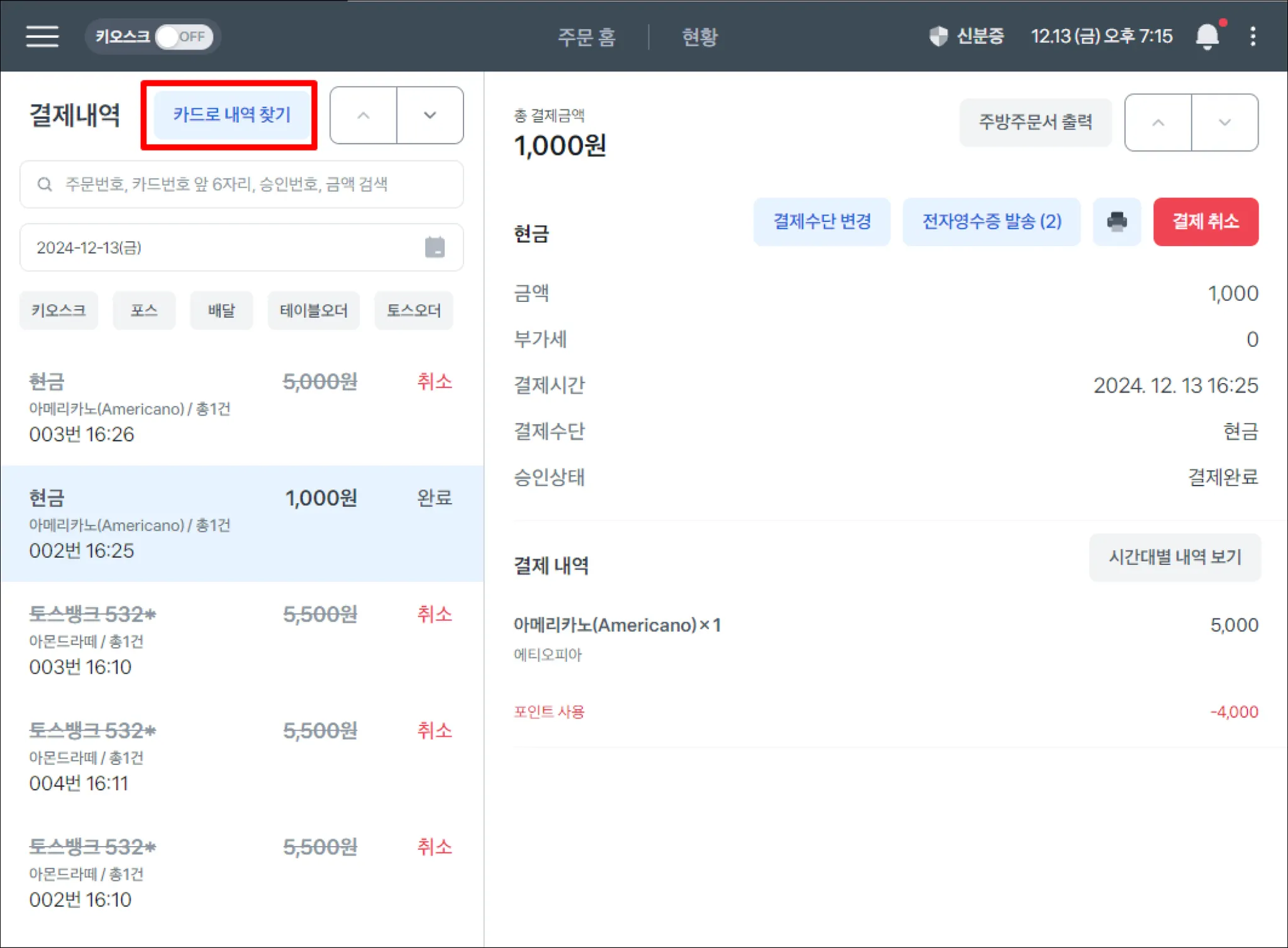This screenshot has height=948, width=1288.
Task: Toggle the 키오스크 OFF switch
Action: [x=183, y=36]
